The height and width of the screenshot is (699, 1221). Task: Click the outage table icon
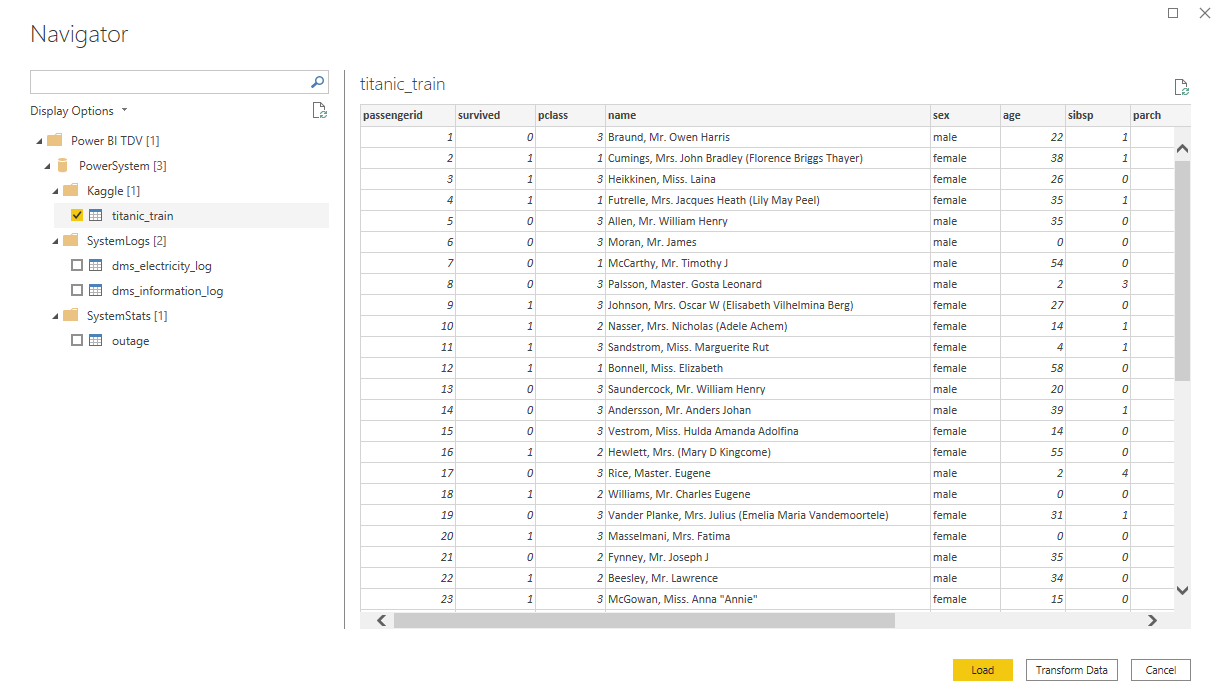pos(96,341)
